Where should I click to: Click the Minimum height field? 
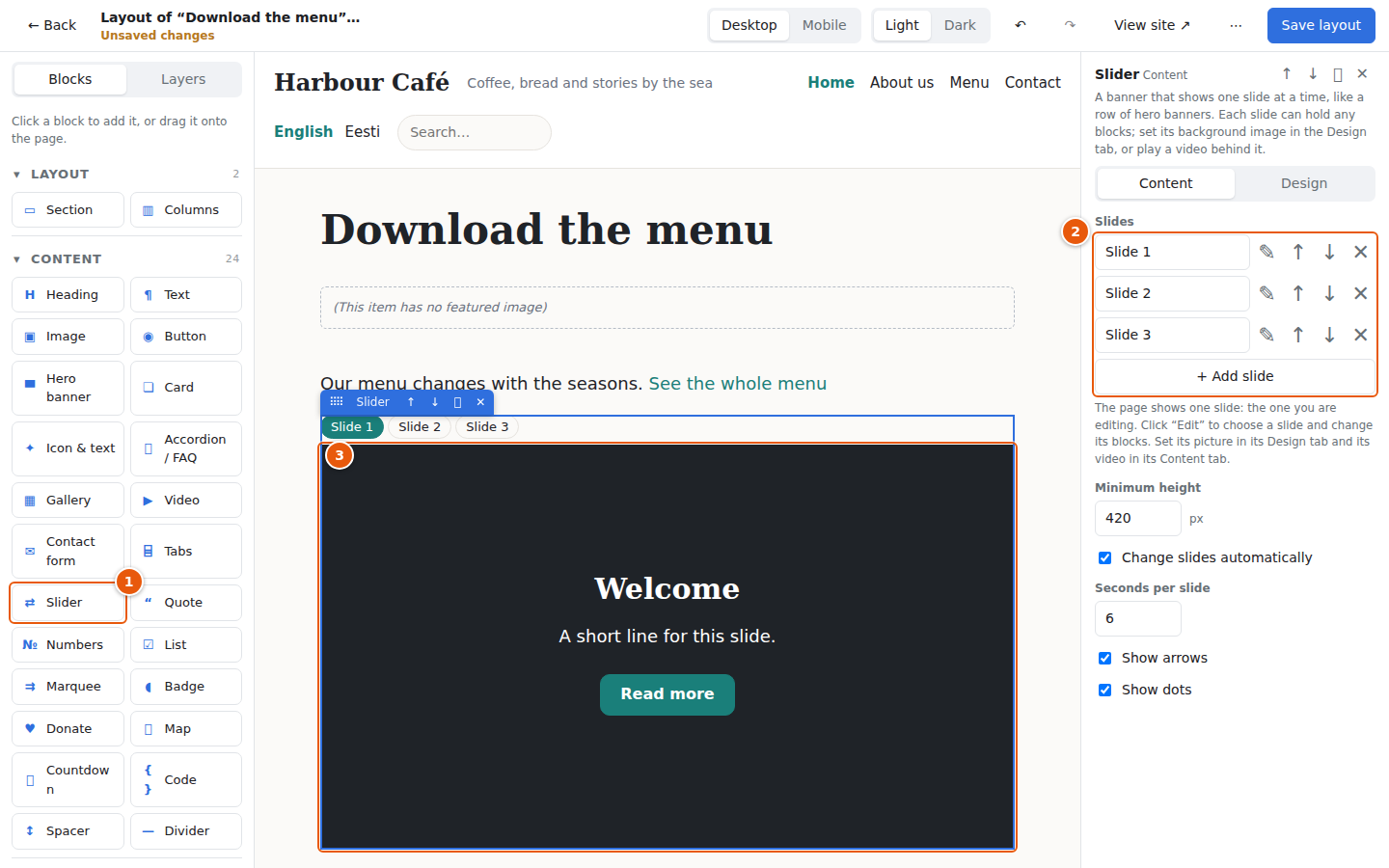coord(1138,518)
